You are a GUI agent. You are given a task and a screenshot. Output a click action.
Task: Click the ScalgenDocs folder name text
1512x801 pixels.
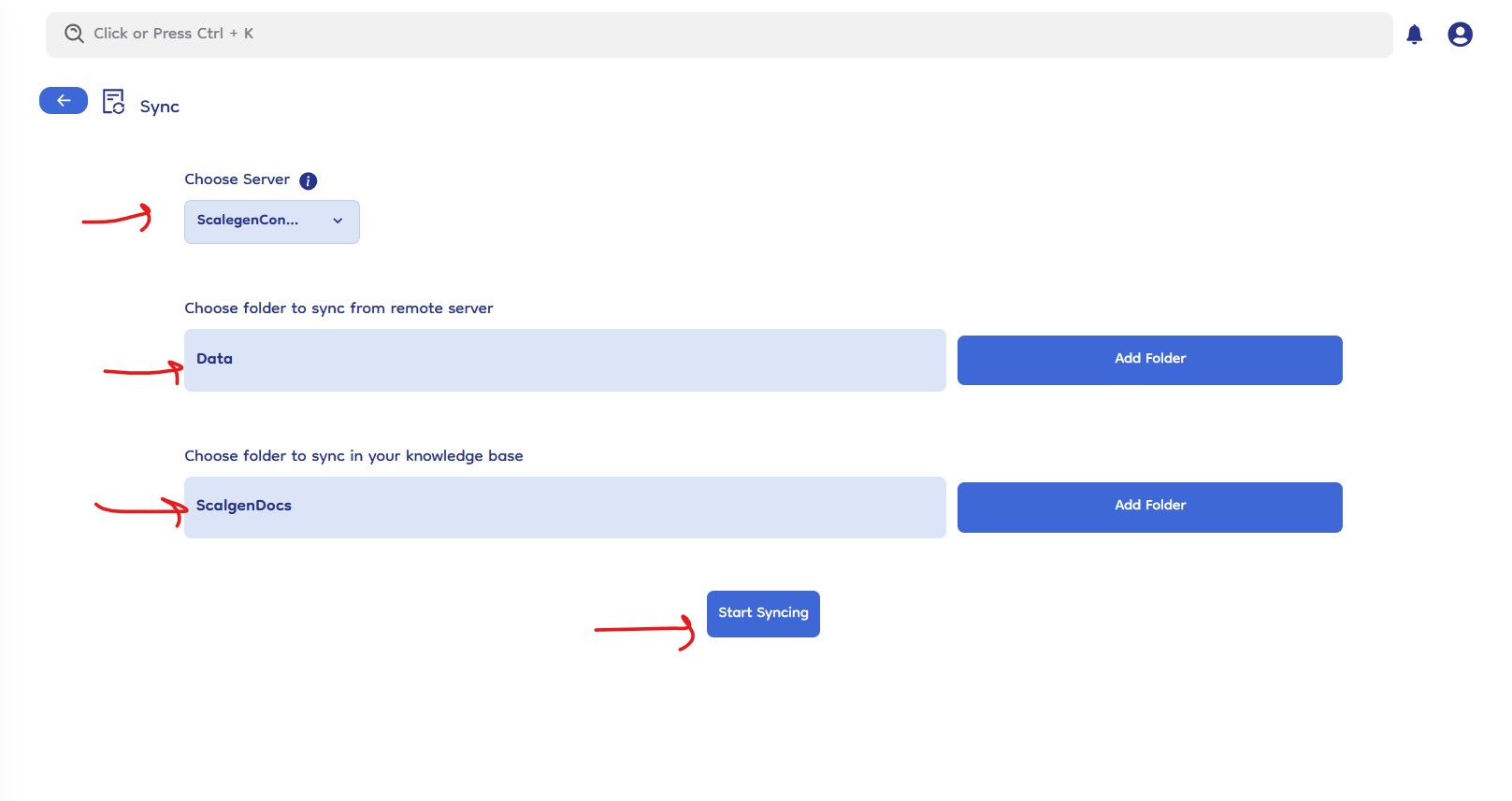(x=244, y=506)
